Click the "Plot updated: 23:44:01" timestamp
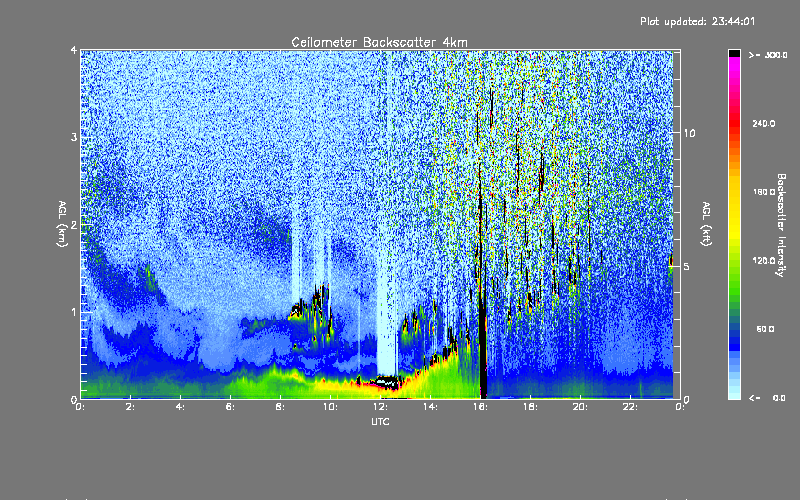 tap(697, 21)
